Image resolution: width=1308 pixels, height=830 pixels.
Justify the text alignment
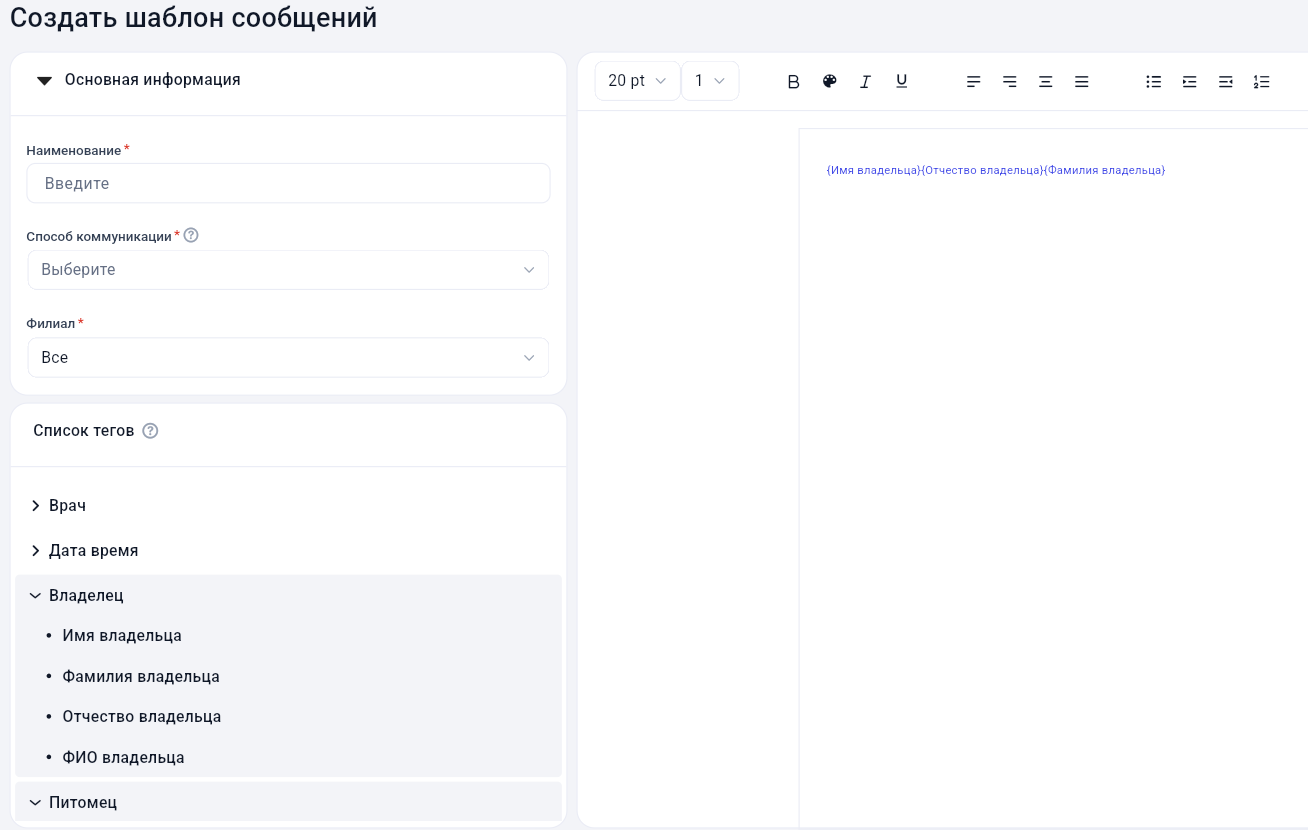coord(1081,82)
